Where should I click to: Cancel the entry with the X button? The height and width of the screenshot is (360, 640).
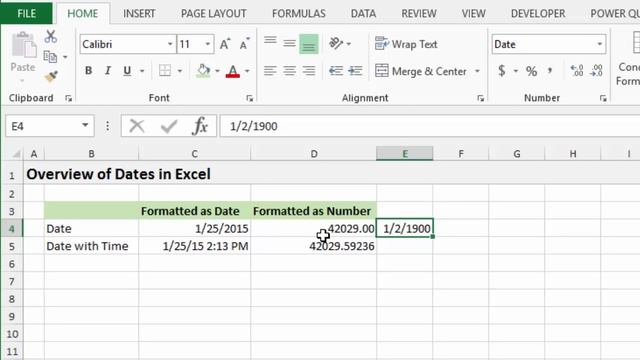137,126
